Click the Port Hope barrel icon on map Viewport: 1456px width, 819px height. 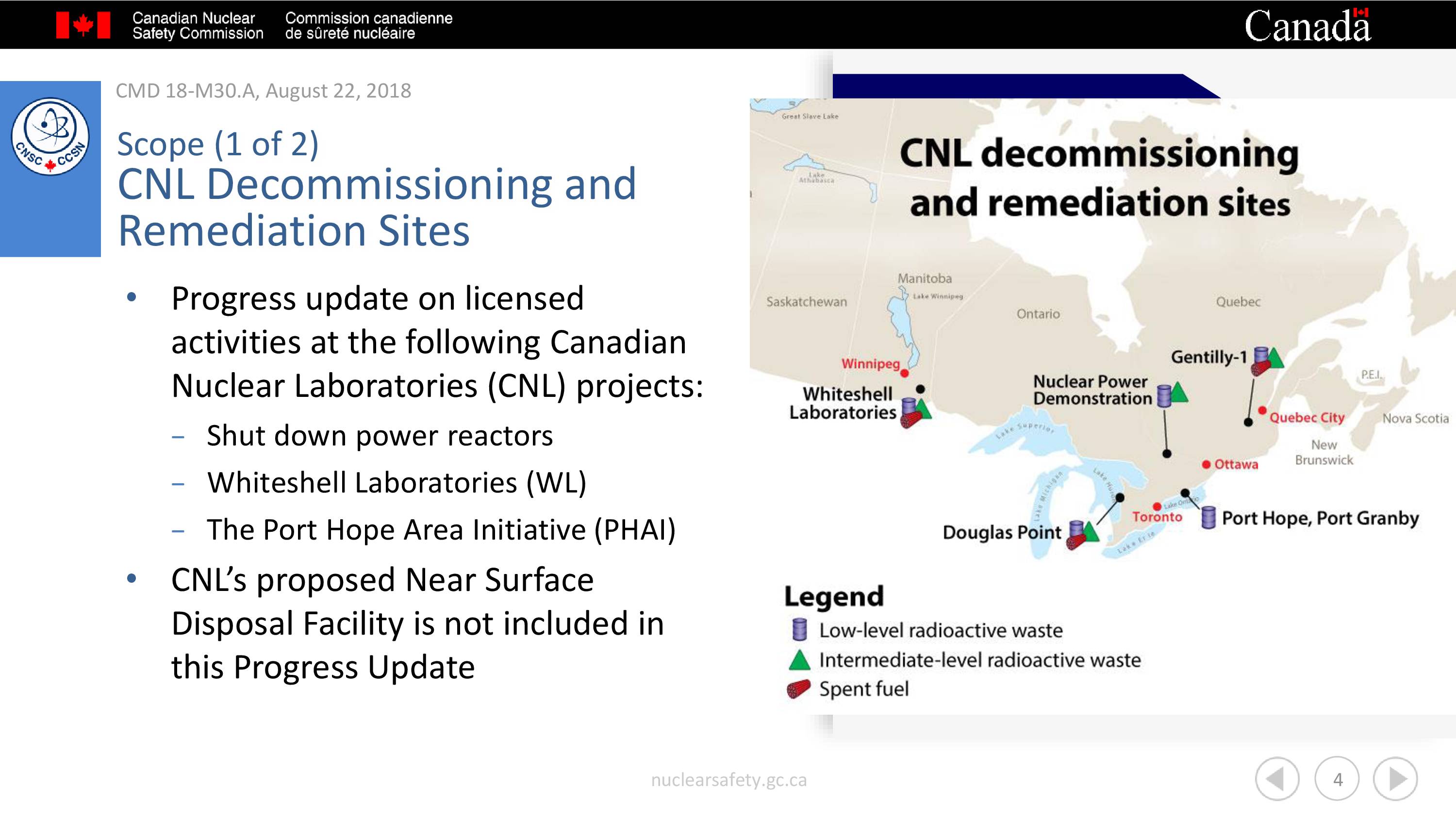click(x=1208, y=517)
